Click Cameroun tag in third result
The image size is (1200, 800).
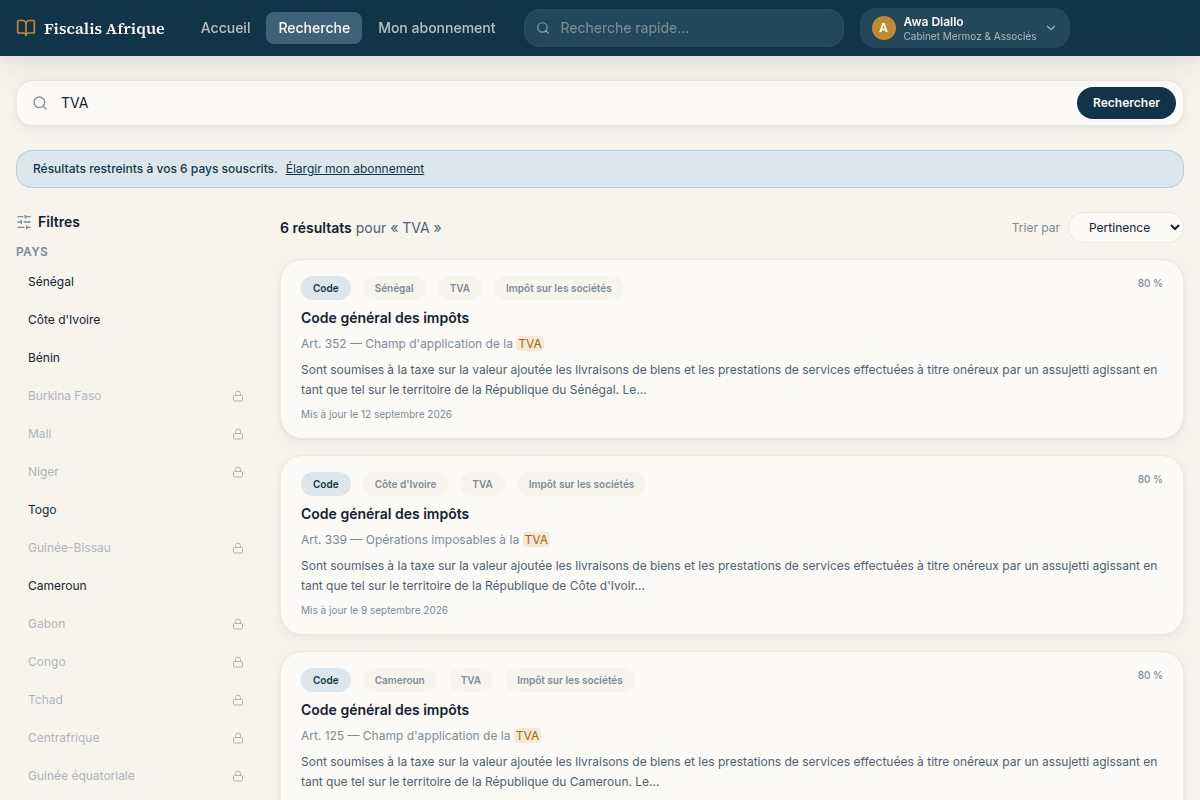tap(400, 680)
